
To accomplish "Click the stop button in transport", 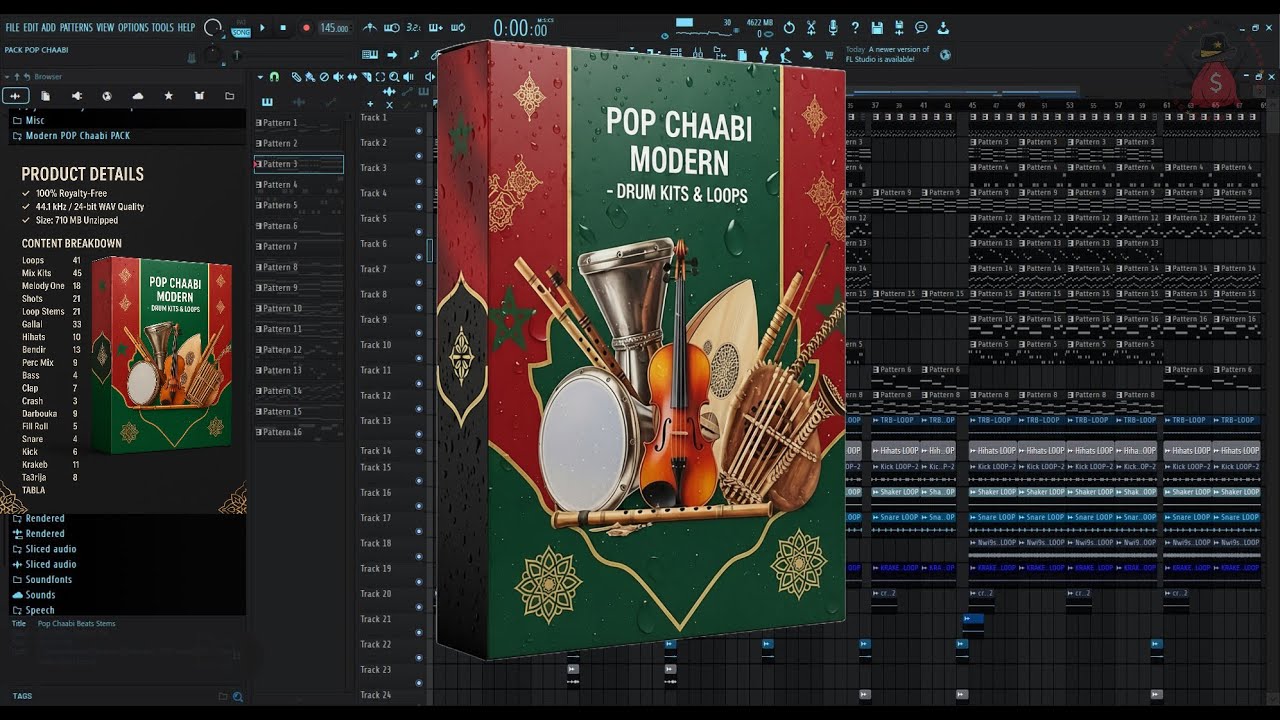I will point(283,28).
